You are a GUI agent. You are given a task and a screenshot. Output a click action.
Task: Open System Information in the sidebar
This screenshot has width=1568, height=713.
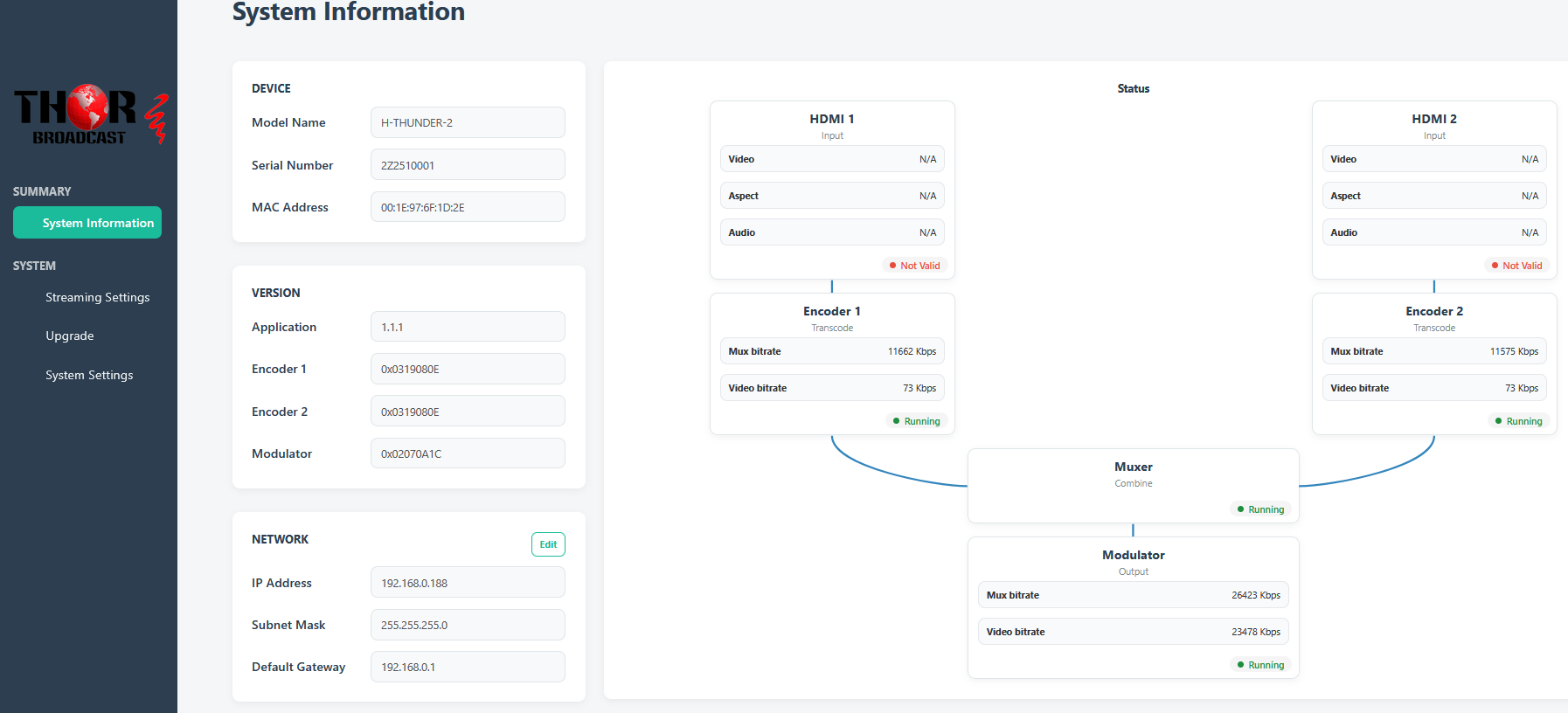click(x=87, y=223)
